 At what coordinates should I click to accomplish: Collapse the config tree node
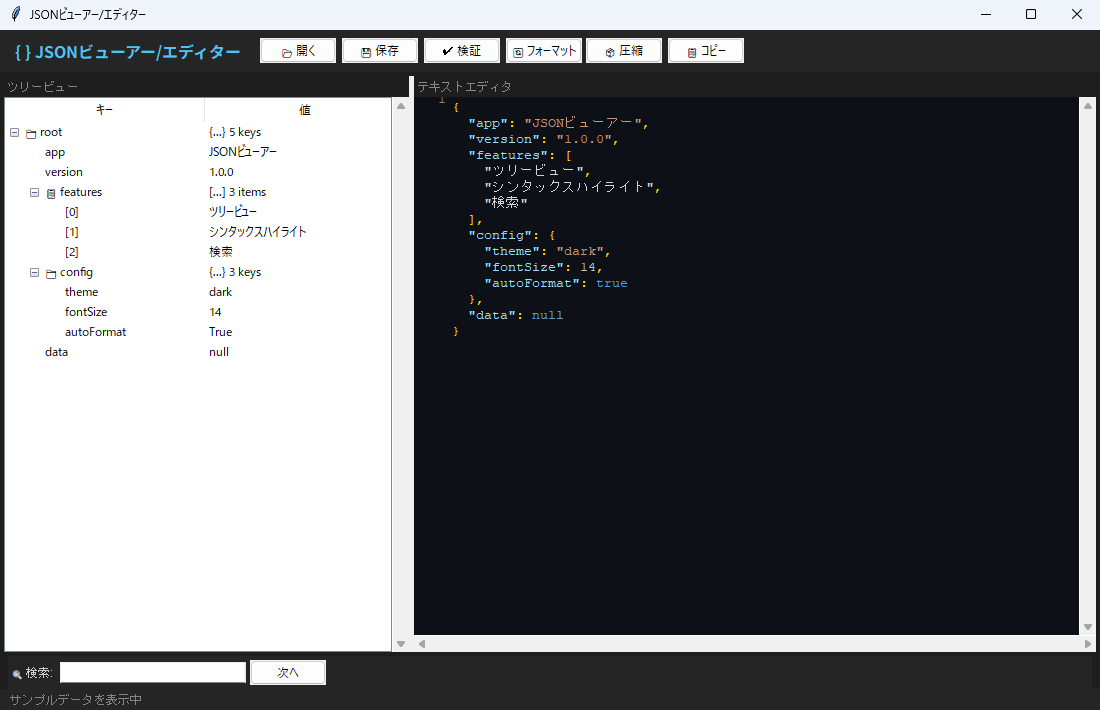[x=34, y=272]
